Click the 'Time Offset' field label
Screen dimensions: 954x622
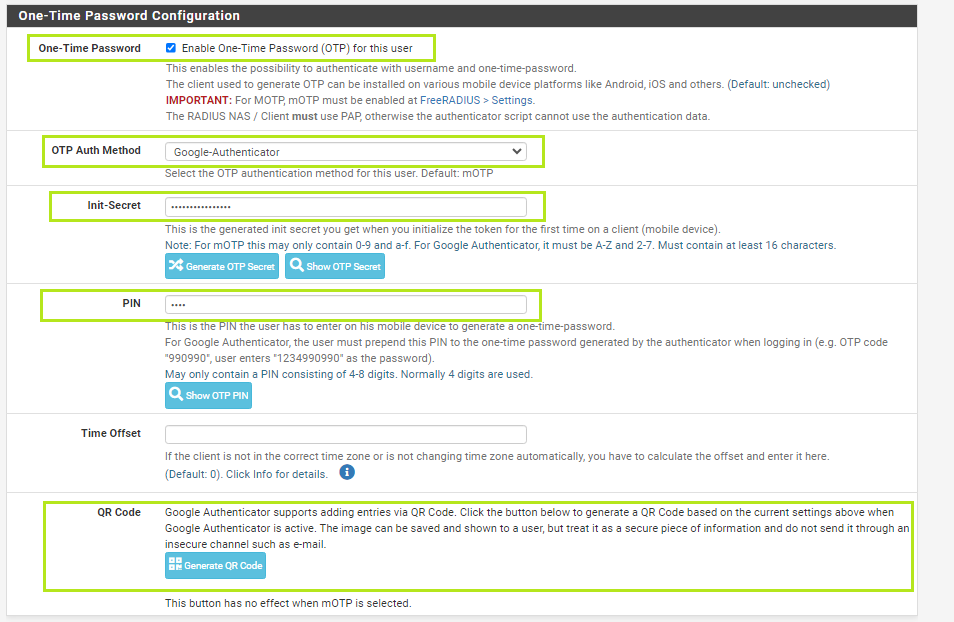(x=111, y=434)
